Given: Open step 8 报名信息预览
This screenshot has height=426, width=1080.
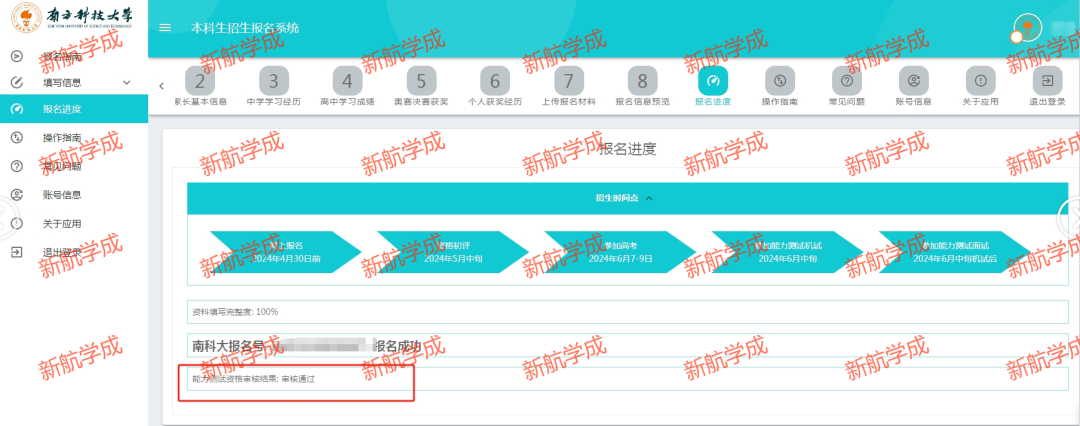Looking at the screenshot, I should tap(642, 82).
